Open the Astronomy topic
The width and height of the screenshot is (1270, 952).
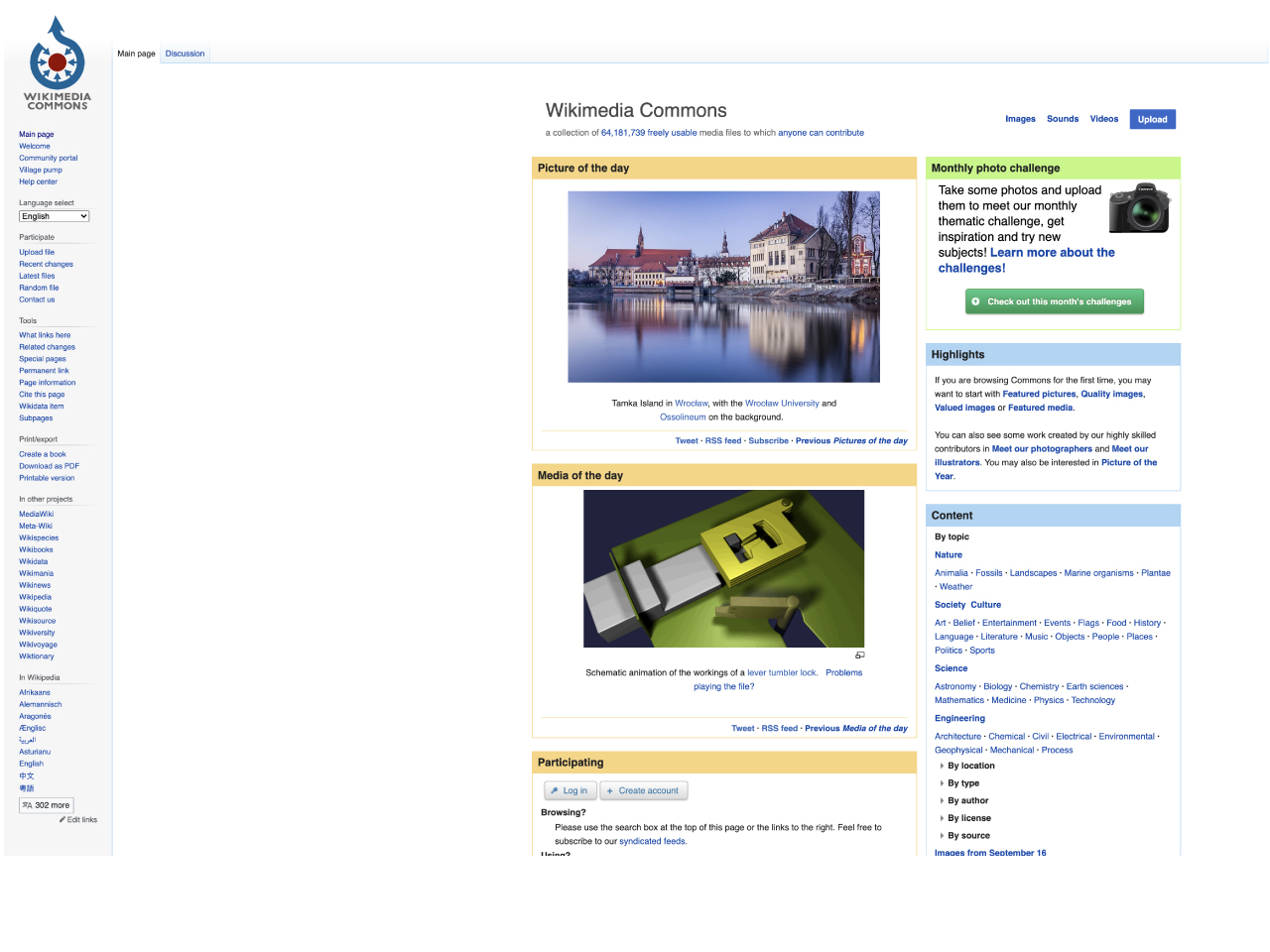[955, 687]
